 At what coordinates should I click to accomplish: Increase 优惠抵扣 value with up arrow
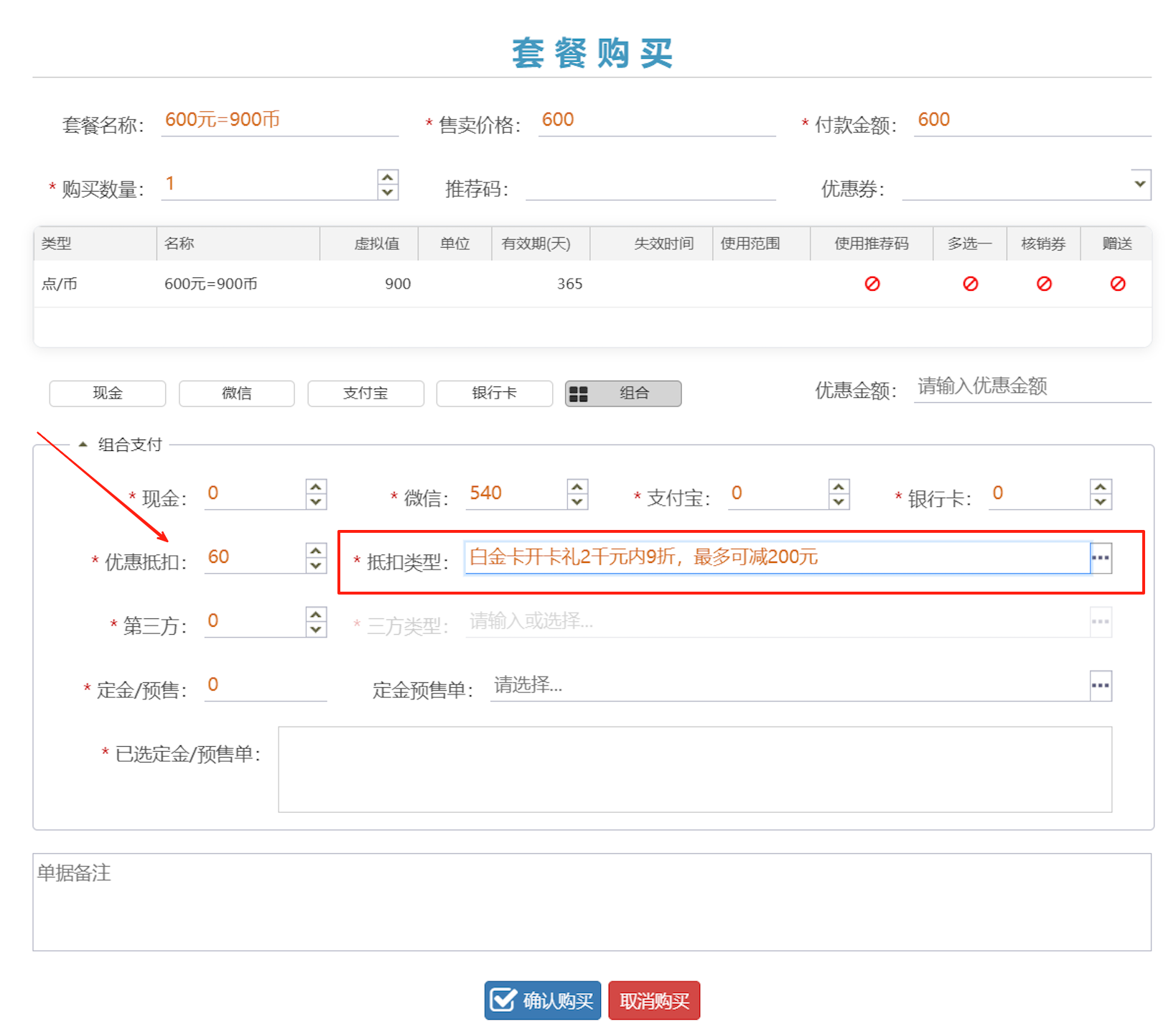[316, 551]
